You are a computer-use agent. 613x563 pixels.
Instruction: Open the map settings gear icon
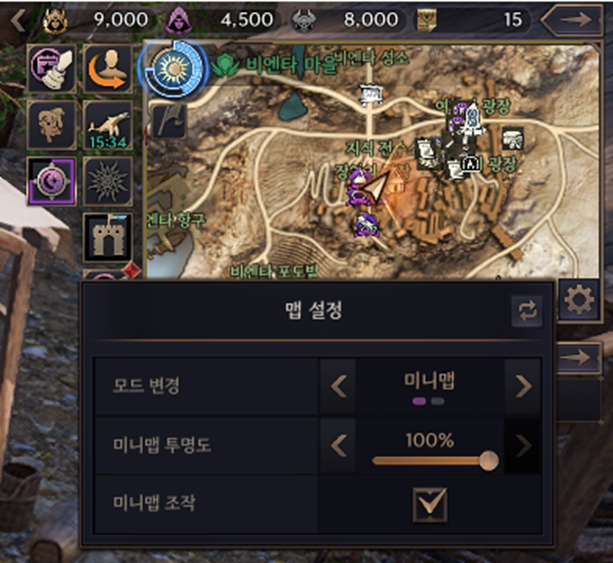tap(579, 300)
